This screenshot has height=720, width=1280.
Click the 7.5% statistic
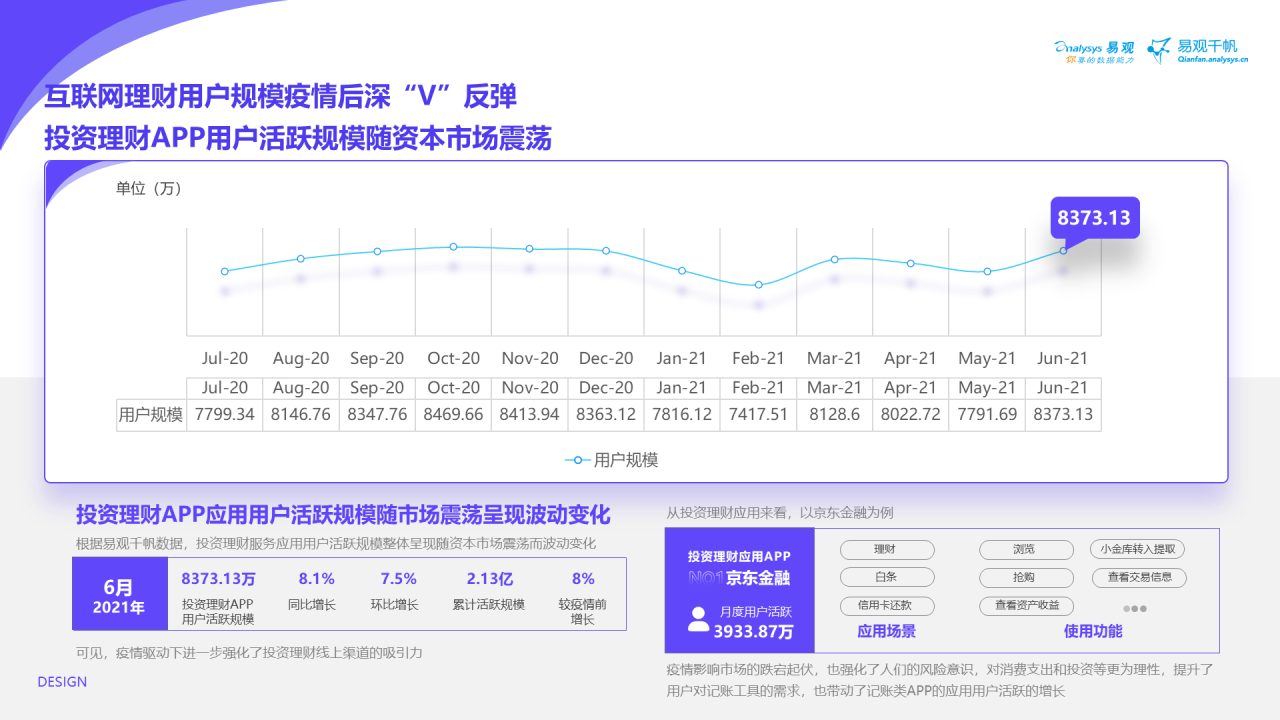click(x=399, y=579)
